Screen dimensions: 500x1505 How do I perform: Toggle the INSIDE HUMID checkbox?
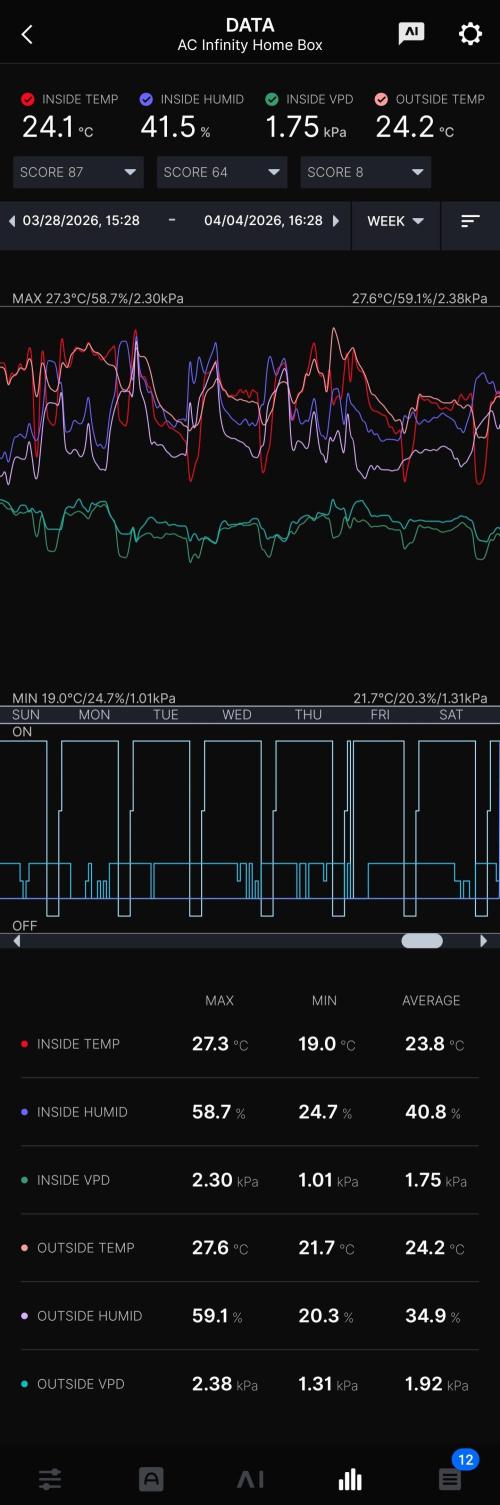click(146, 99)
